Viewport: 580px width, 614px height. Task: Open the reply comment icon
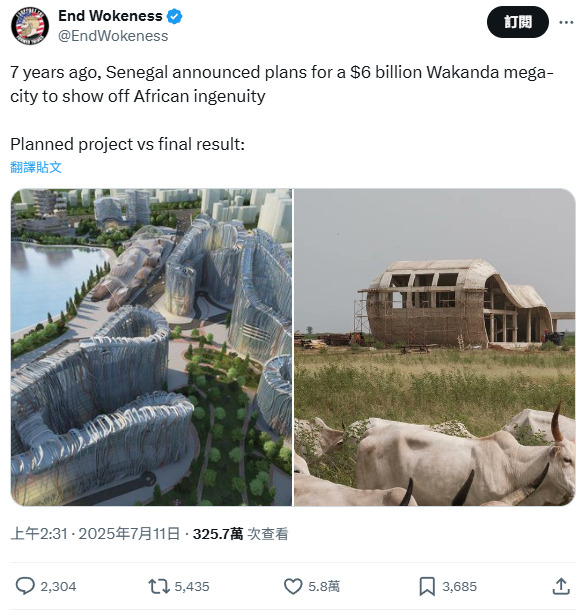(25, 586)
